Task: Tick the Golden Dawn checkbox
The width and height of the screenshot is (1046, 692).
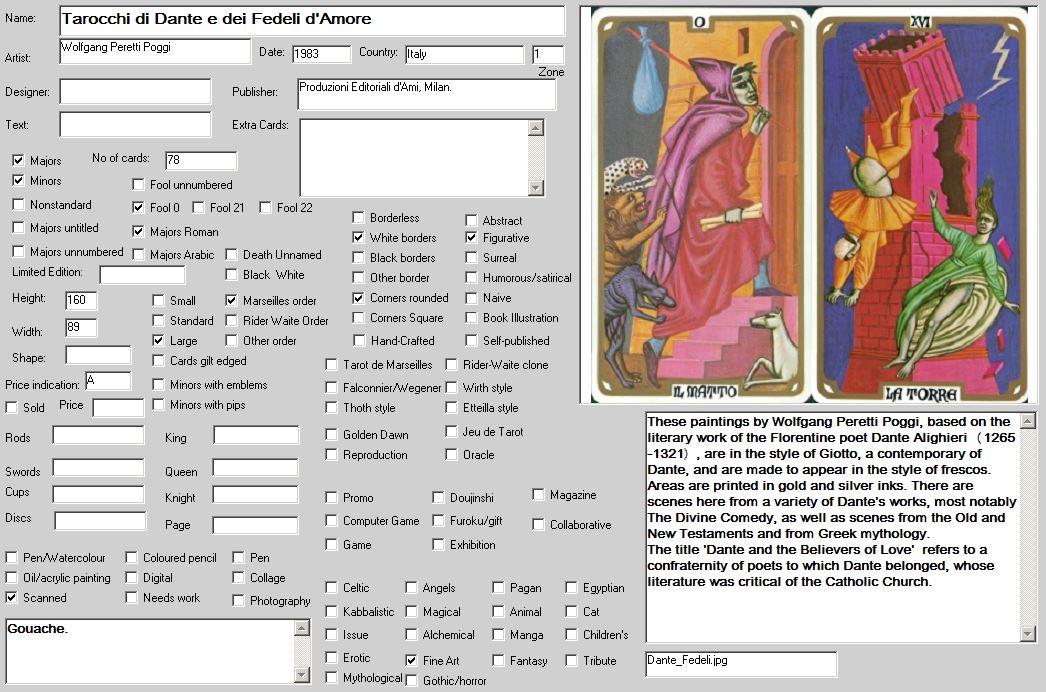Action: click(331, 434)
